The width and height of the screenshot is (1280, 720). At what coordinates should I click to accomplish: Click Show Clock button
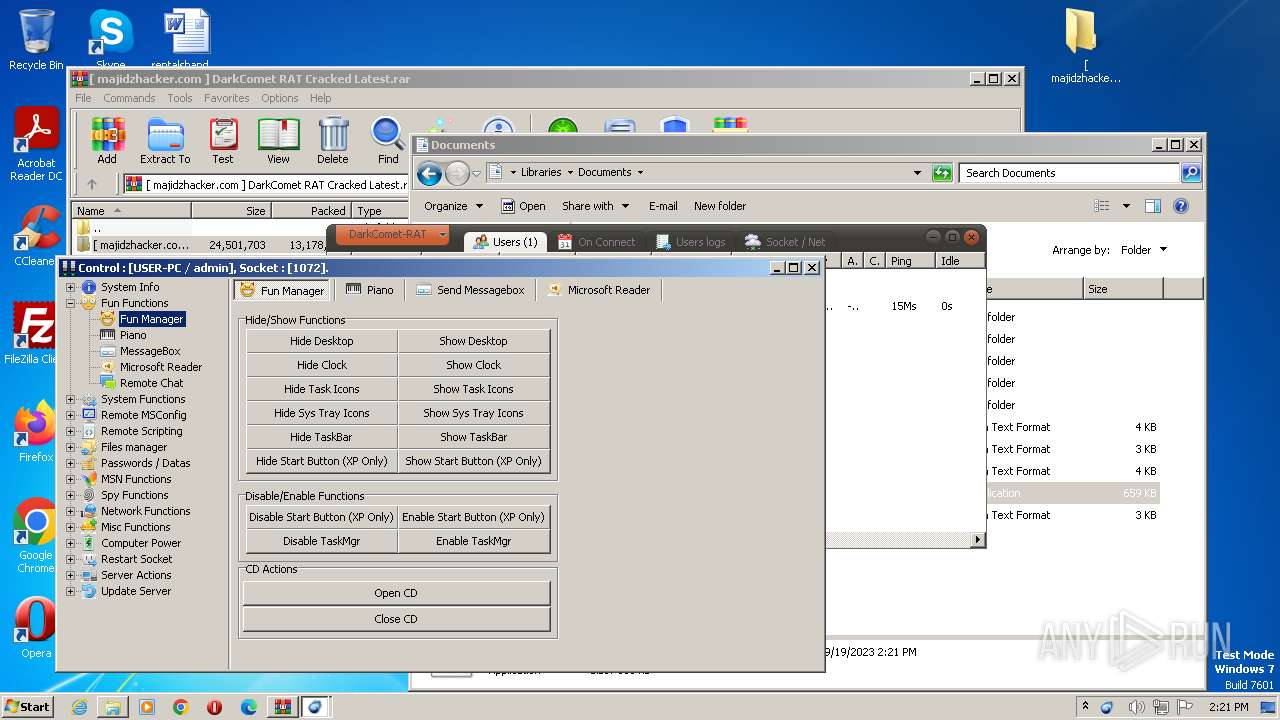coord(474,365)
